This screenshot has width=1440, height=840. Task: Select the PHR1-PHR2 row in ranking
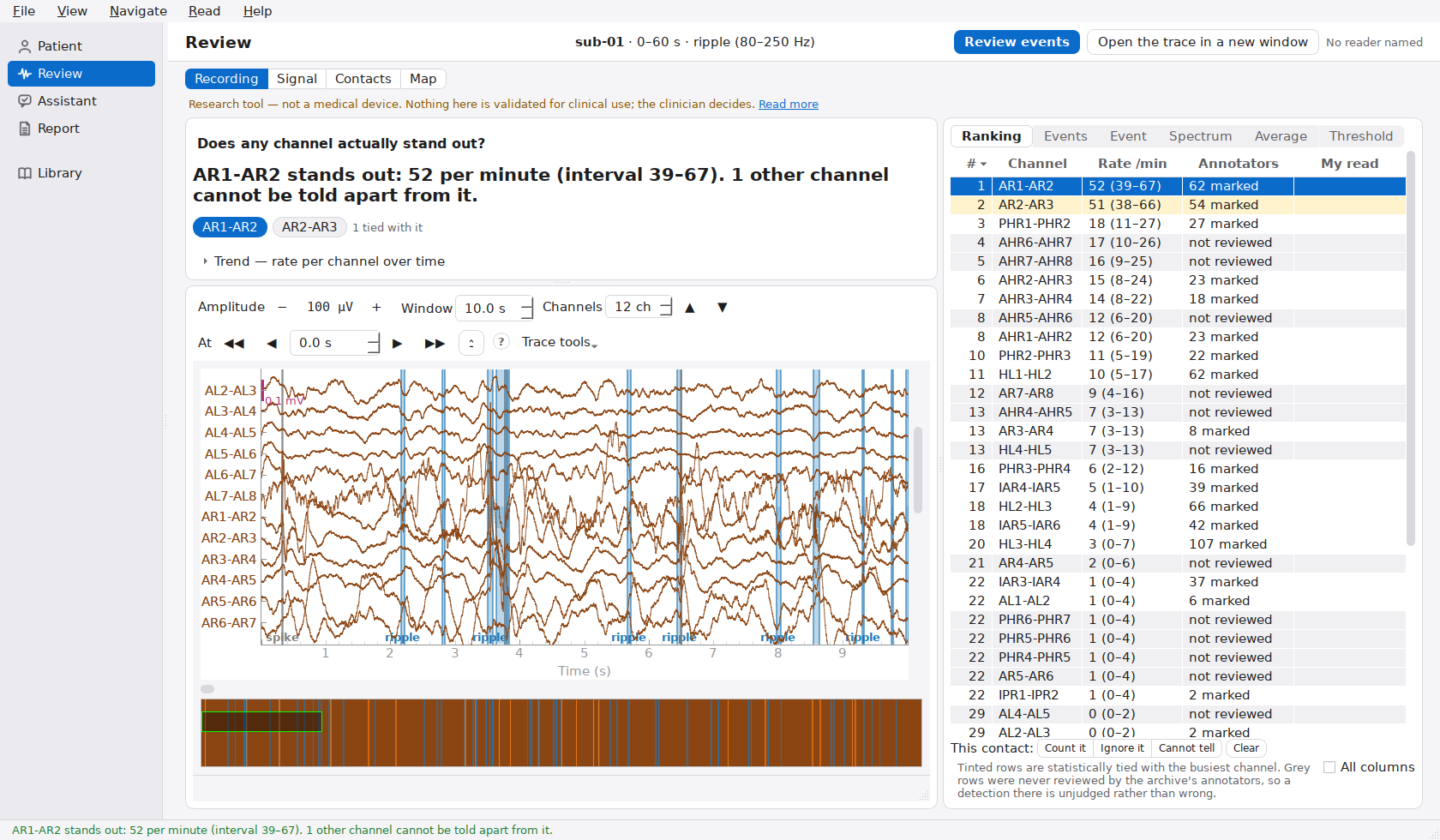pyautogui.click(x=1178, y=224)
